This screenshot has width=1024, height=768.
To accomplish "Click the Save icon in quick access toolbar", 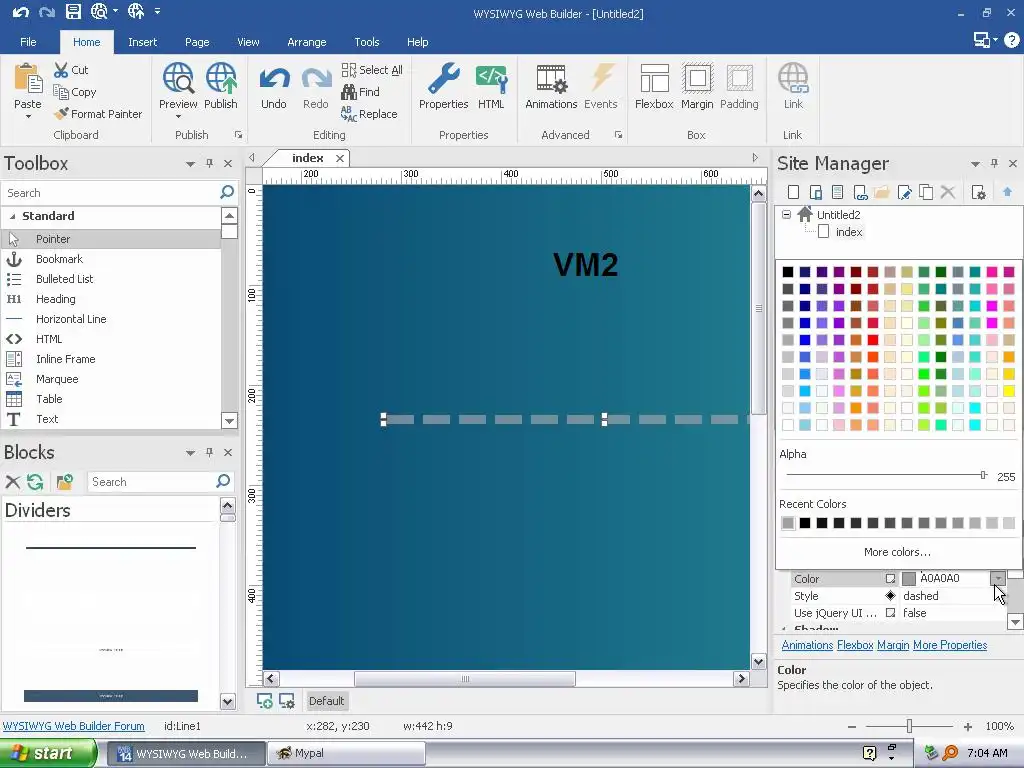I will click(73, 11).
